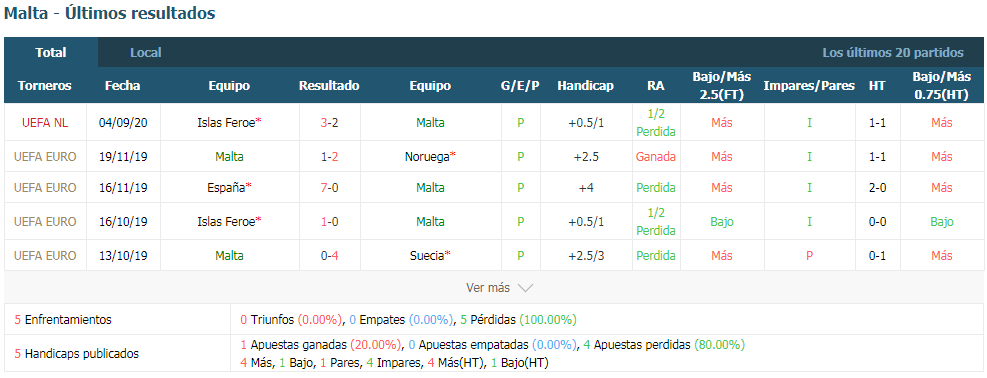The image size is (987, 378).
Task: Open the 1-2 result against Noruega
Action: pos(329,157)
